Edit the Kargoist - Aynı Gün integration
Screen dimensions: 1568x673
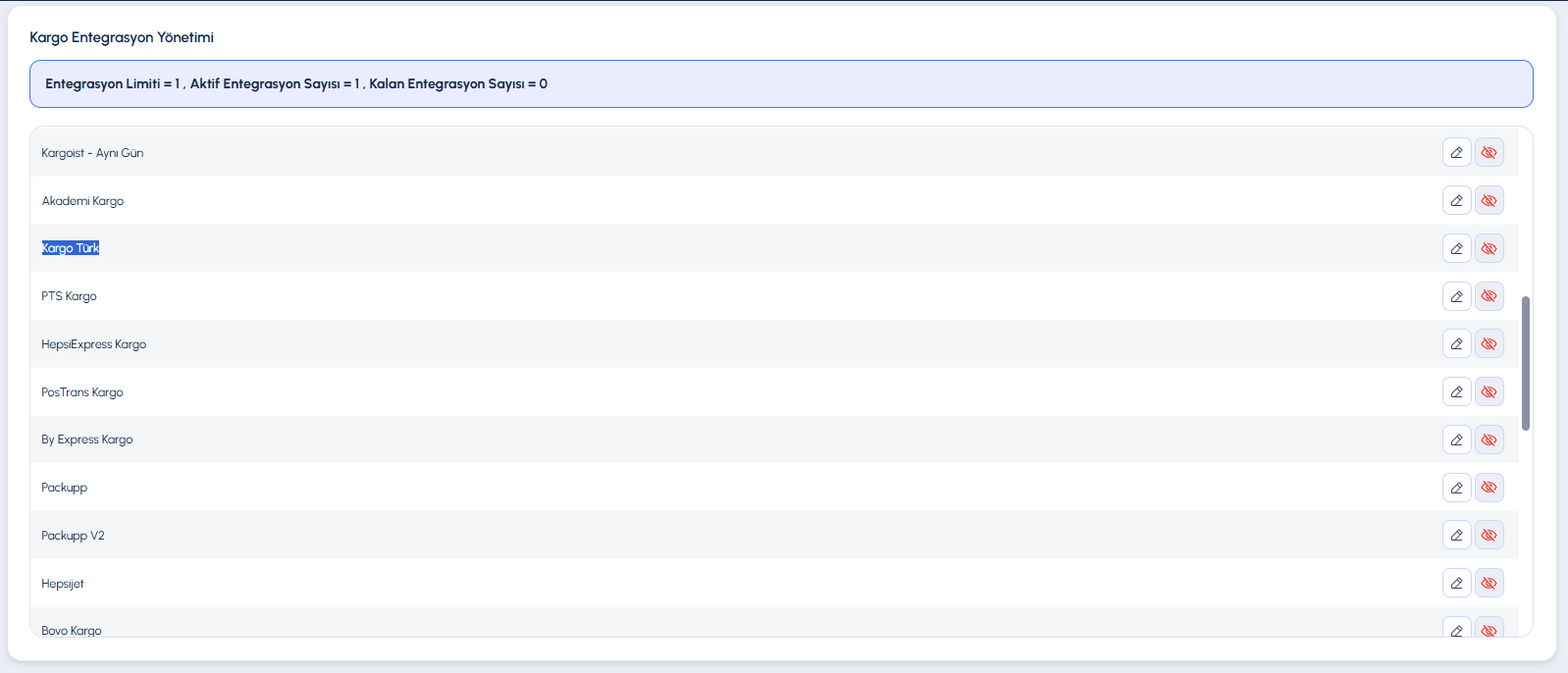(1456, 152)
